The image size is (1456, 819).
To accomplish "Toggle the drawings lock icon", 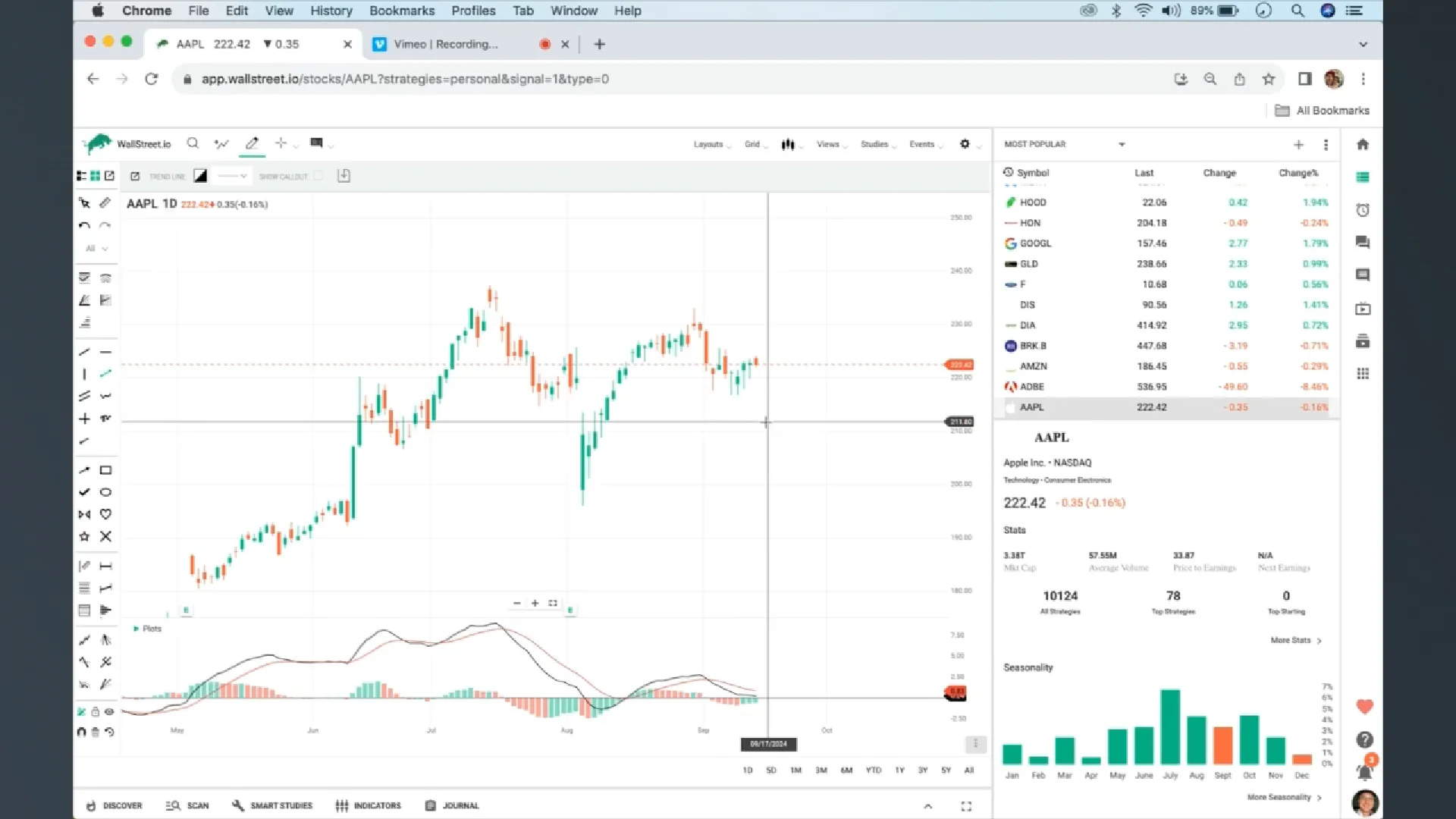I will pos(95,711).
